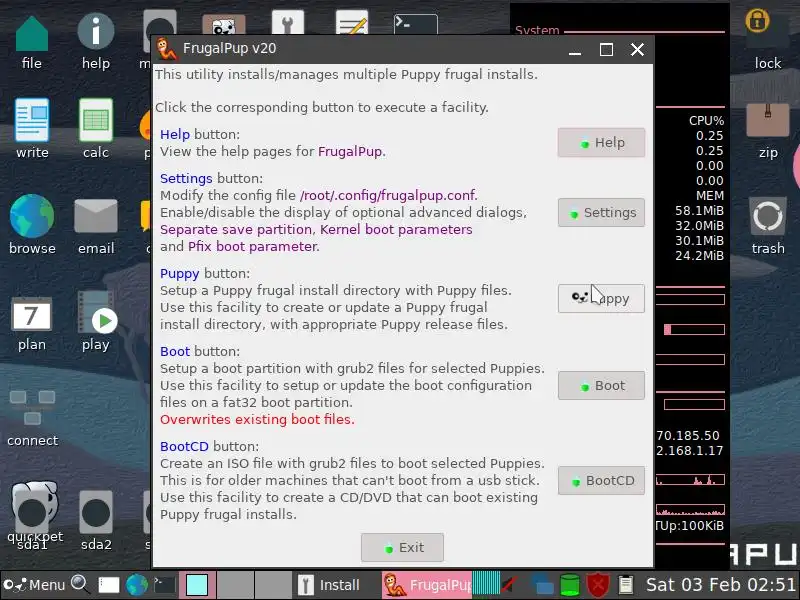The height and width of the screenshot is (600, 800).
Task: Click the muted speaker volume tray icon
Action: click(x=509, y=585)
